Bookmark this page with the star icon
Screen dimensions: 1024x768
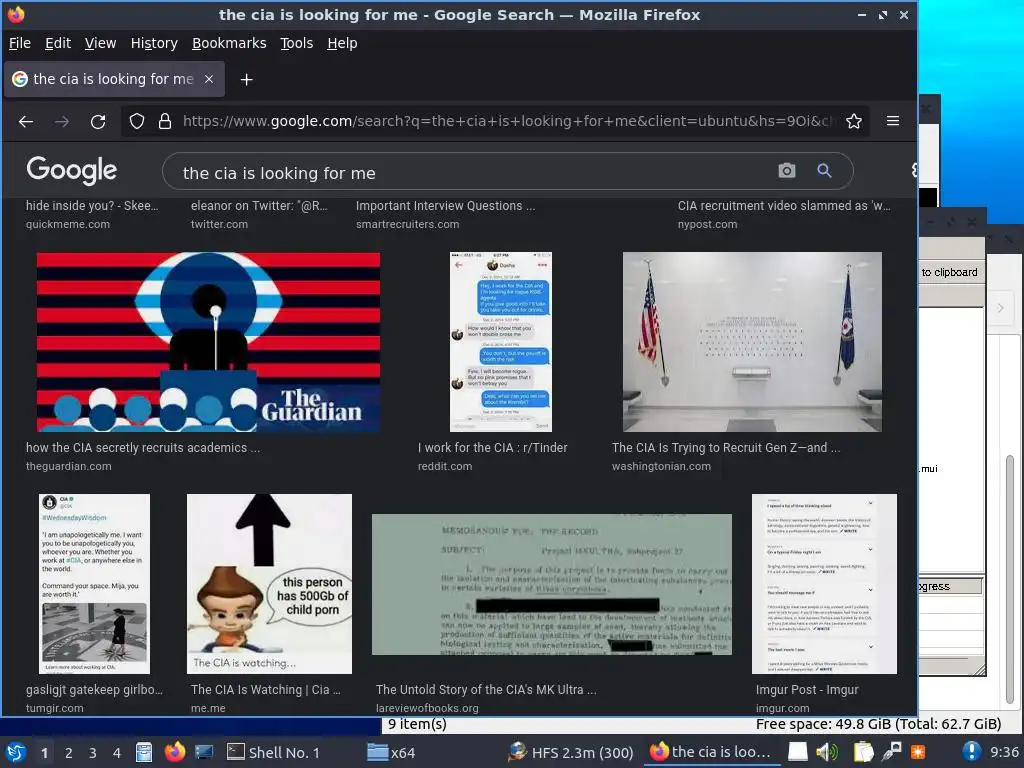(854, 121)
